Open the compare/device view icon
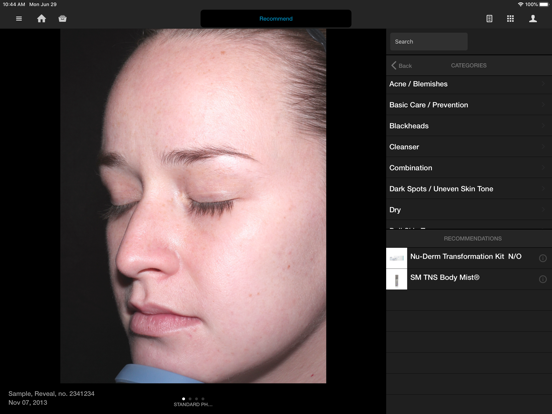The height and width of the screenshot is (414, 552). pos(489,19)
